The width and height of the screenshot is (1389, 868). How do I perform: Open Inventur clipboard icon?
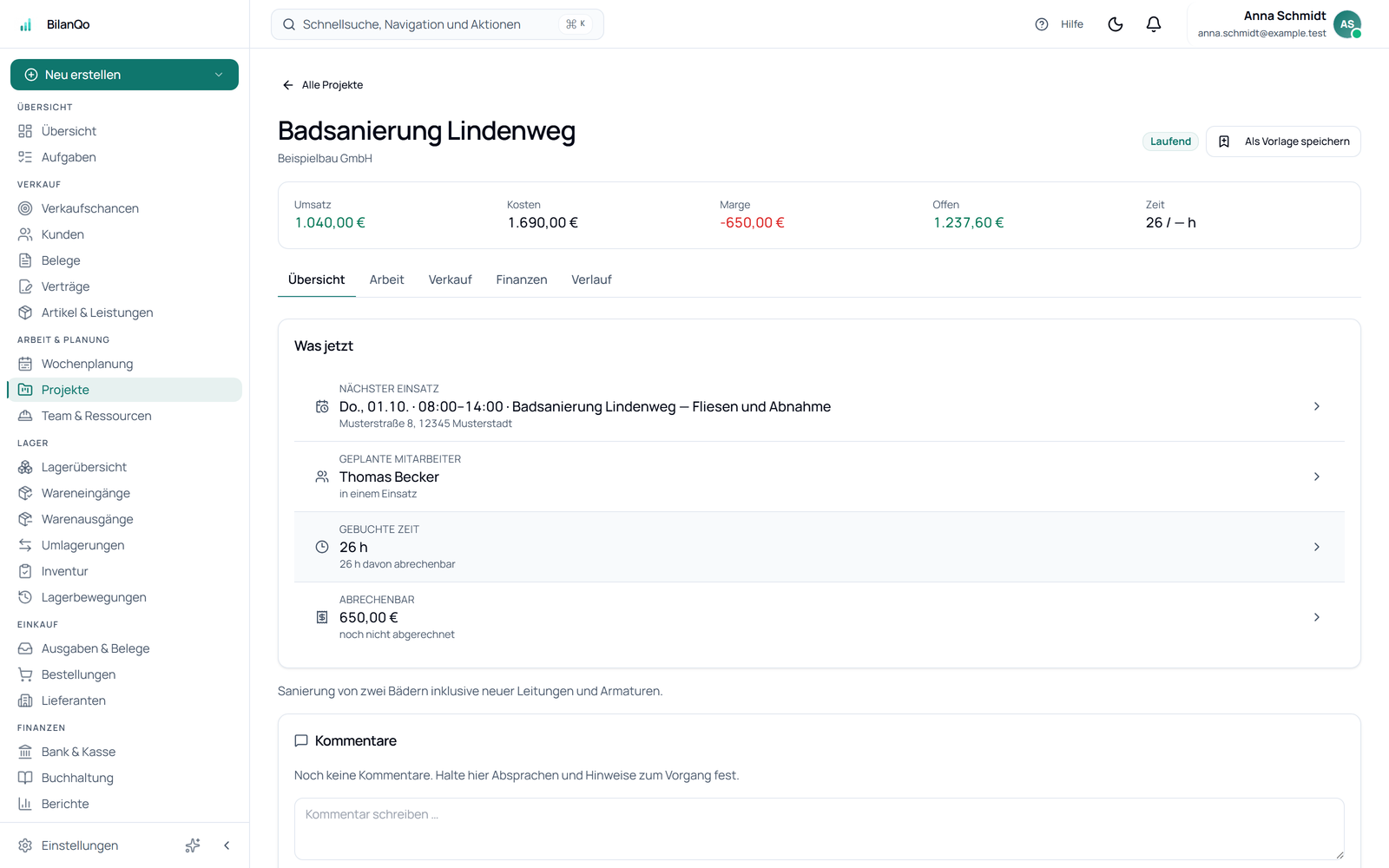25,571
